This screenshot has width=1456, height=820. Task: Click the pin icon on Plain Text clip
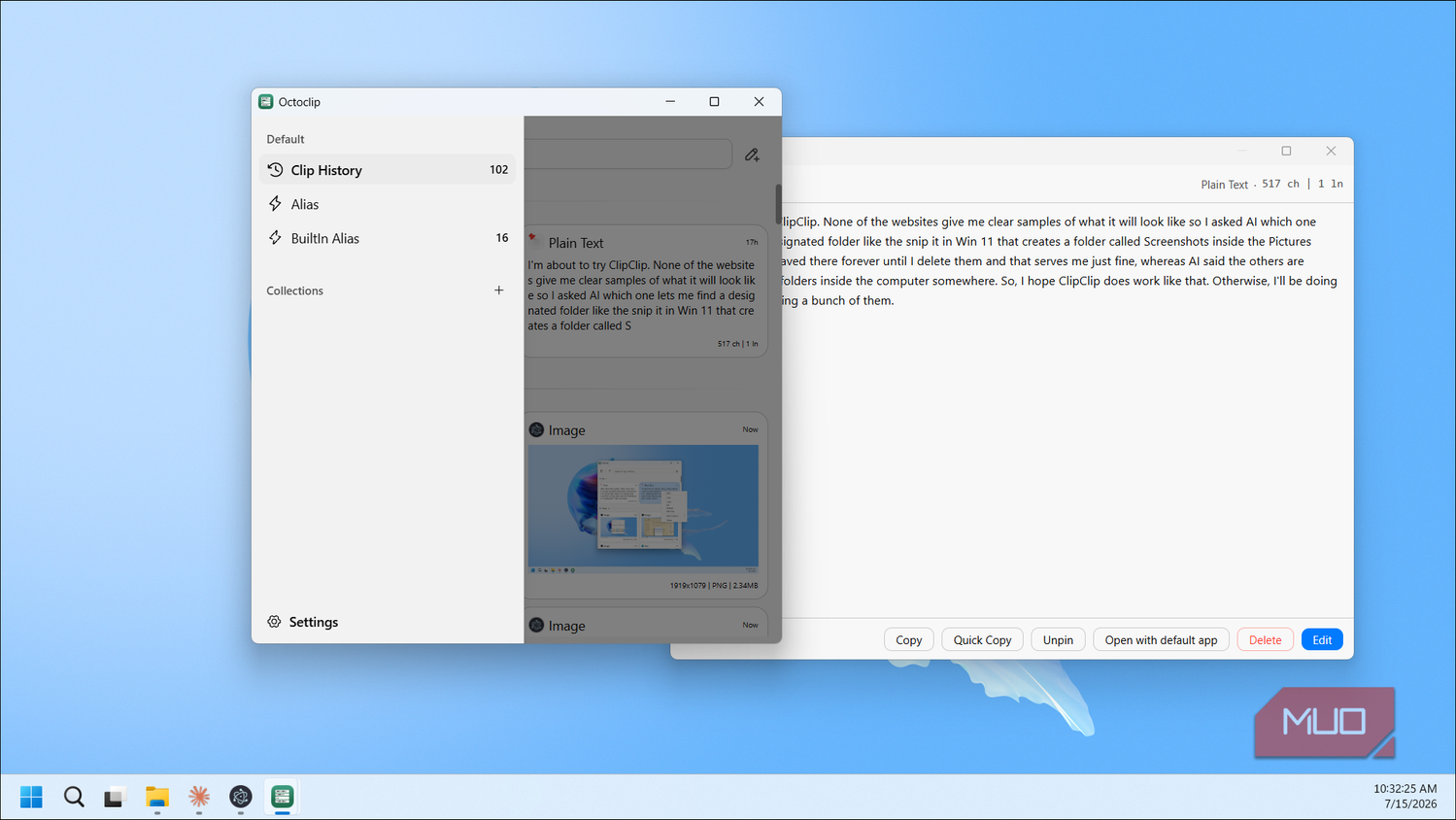pos(534,239)
